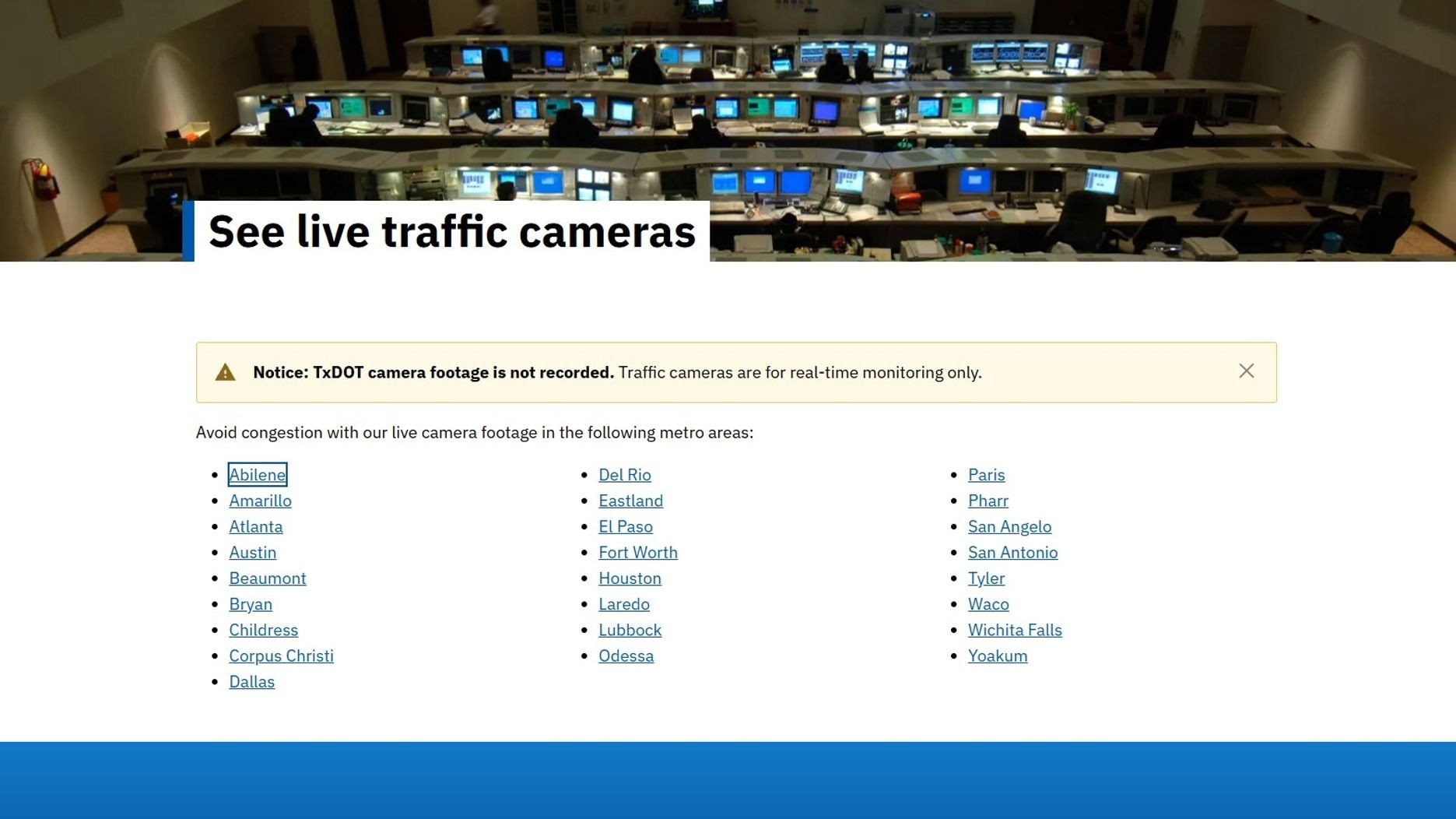This screenshot has height=819, width=1456.
Task: Click the warning triangle icon in notice
Action: (x=225, y=373)
